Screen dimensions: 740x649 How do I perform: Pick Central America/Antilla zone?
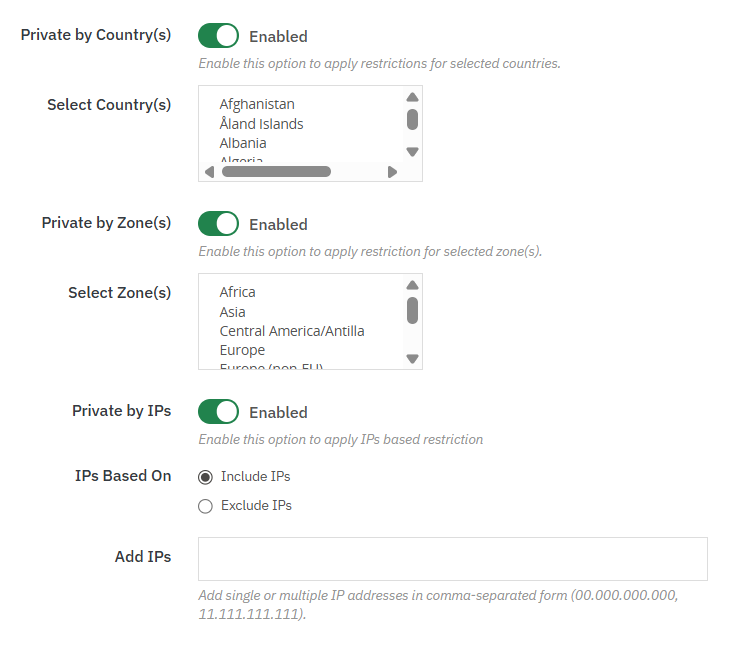pos(292,331)
